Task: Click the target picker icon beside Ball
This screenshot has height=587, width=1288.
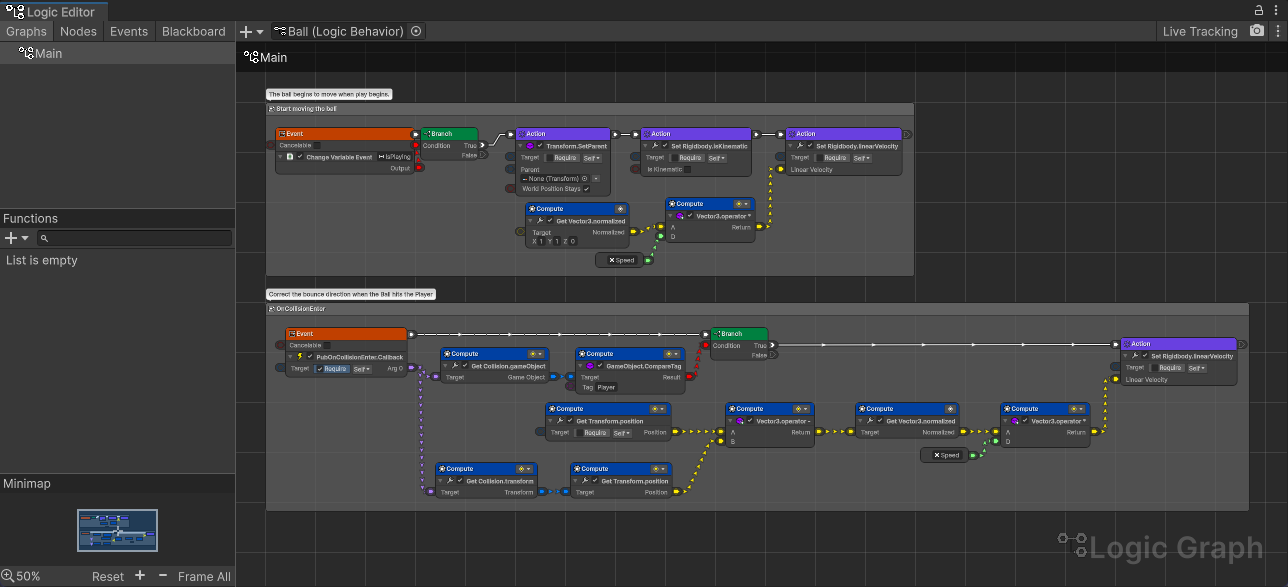Action: pyautogui.click(x=416, y=31)
